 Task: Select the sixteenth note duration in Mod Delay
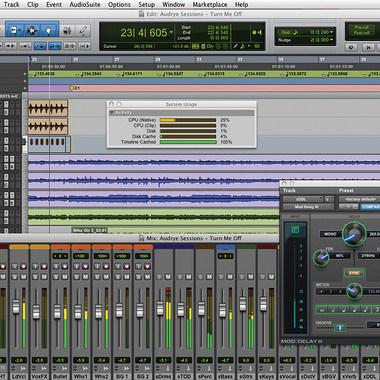tap(365, 310)
